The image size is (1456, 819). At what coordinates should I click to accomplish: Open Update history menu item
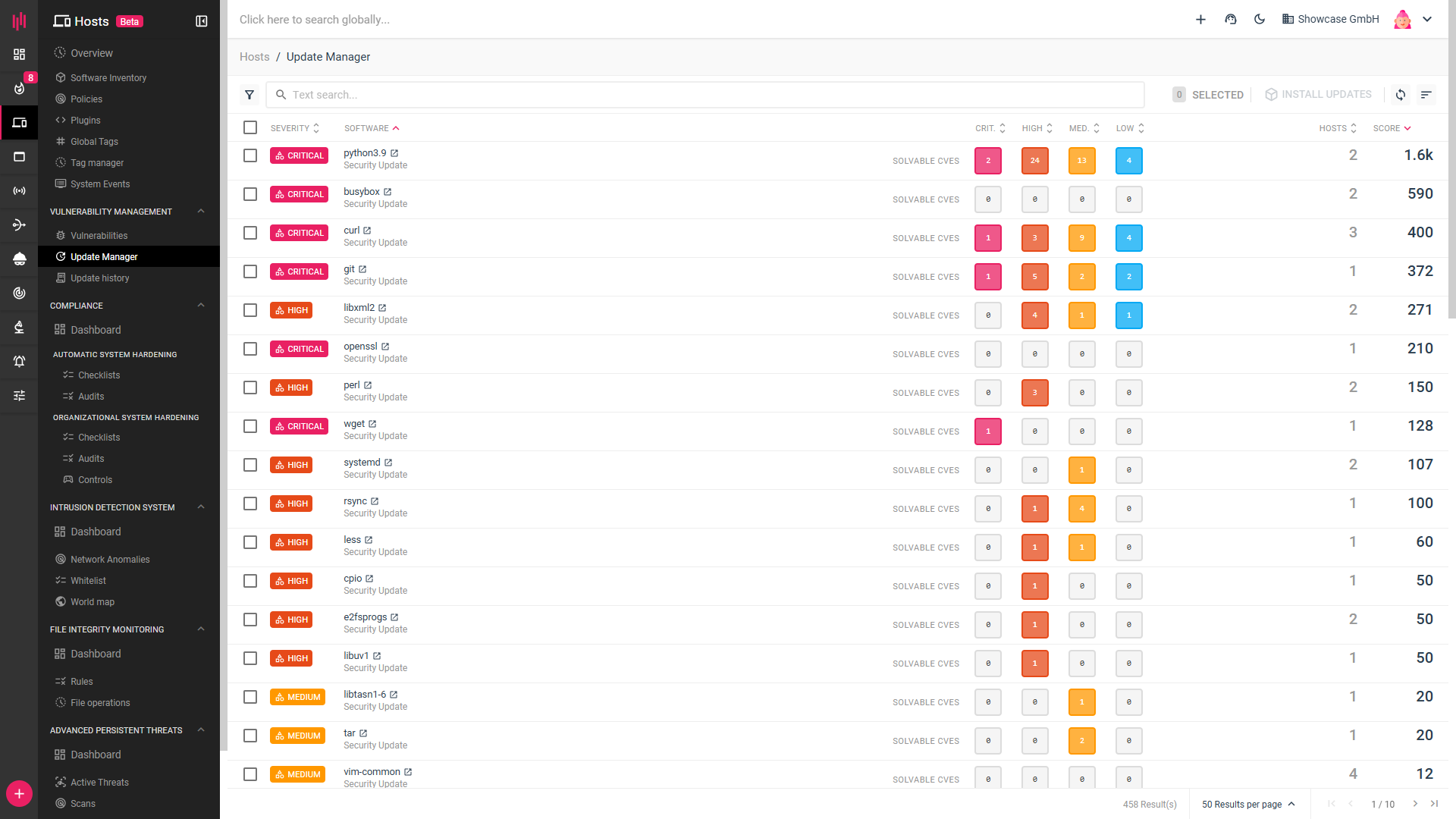[99, 278]
